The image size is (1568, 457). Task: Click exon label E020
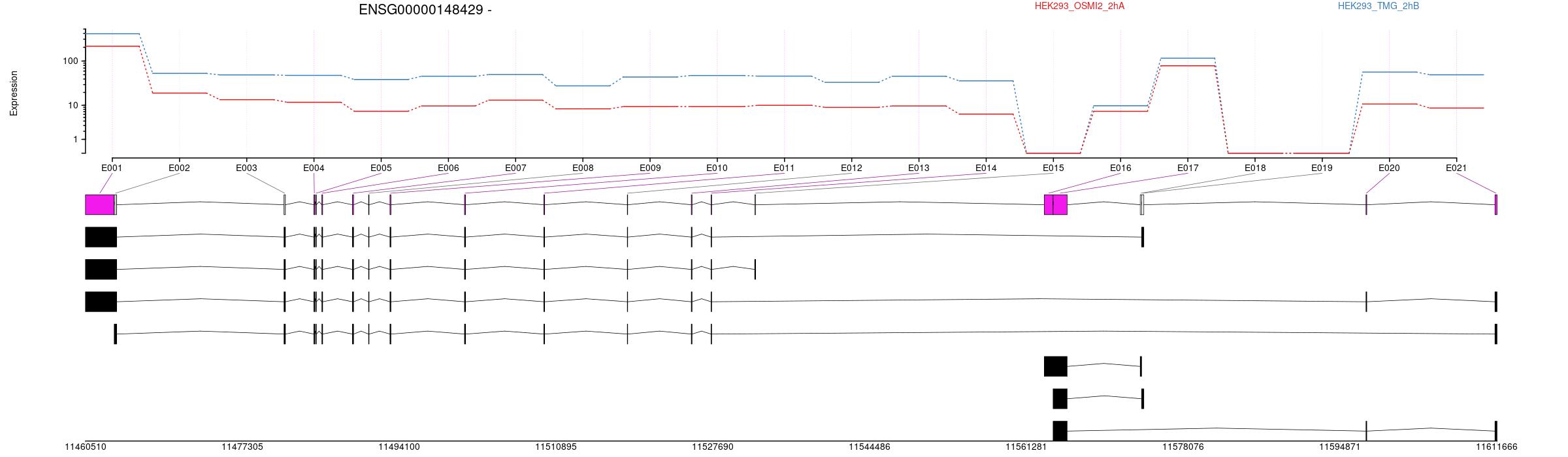pyautogui.click(x=1389, y=168)
